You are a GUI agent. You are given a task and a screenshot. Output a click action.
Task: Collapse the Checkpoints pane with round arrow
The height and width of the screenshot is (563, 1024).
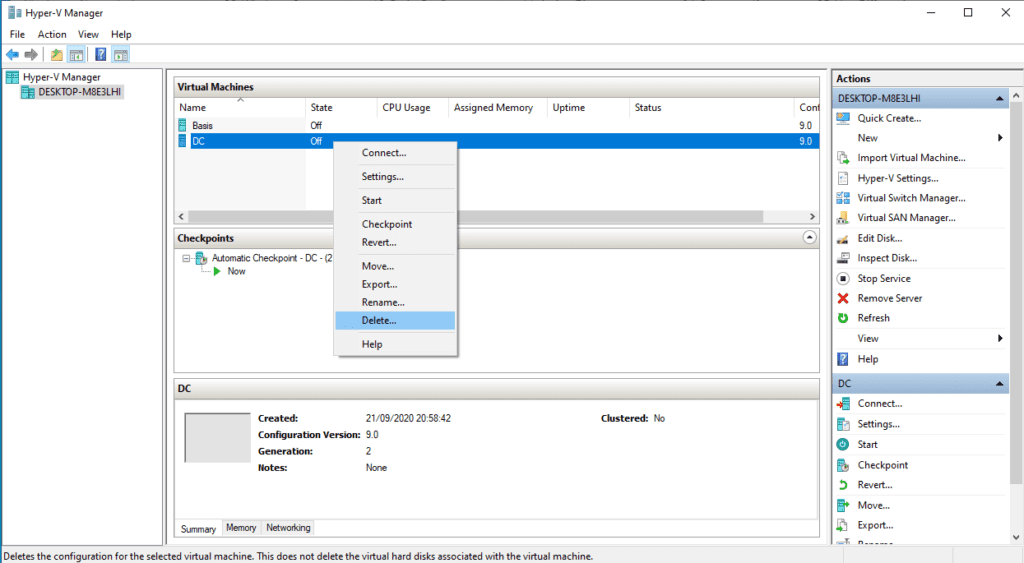coord(809,238)
